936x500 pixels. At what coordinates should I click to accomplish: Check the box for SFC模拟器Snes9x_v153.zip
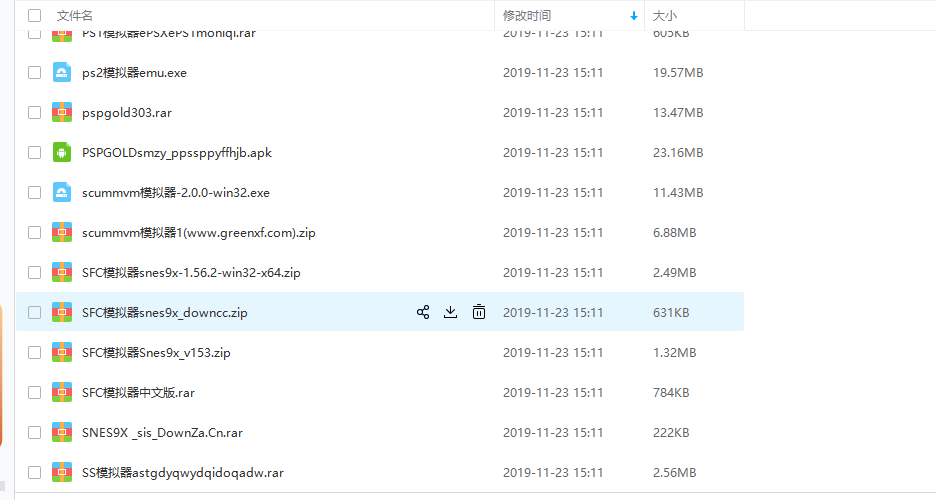click(x=35, y=352)
